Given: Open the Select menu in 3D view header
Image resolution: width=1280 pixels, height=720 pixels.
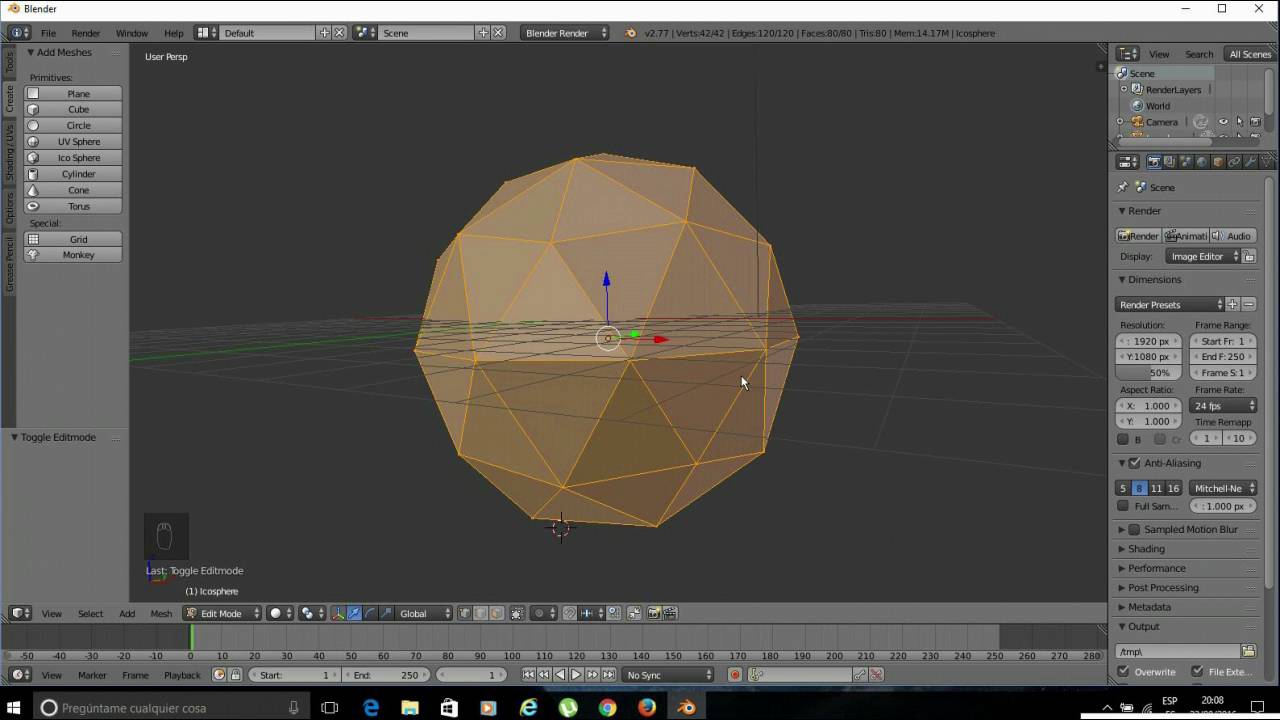Looking at the screenshot, I should tap(90, 613).
